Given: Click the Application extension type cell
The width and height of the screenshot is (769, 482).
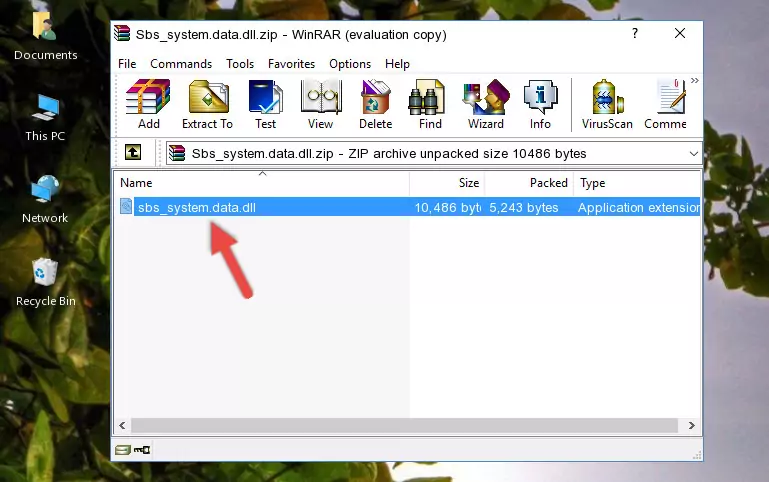Looking at the screenshot, I should (x=639, y=208).
